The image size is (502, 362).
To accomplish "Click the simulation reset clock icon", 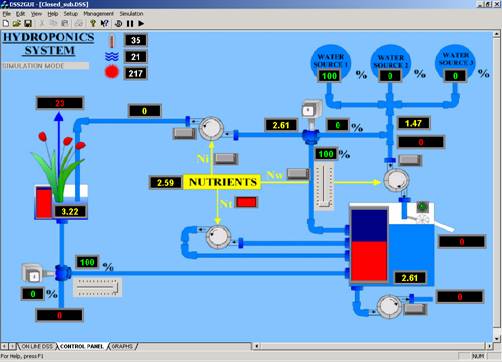I will [118, 23].
